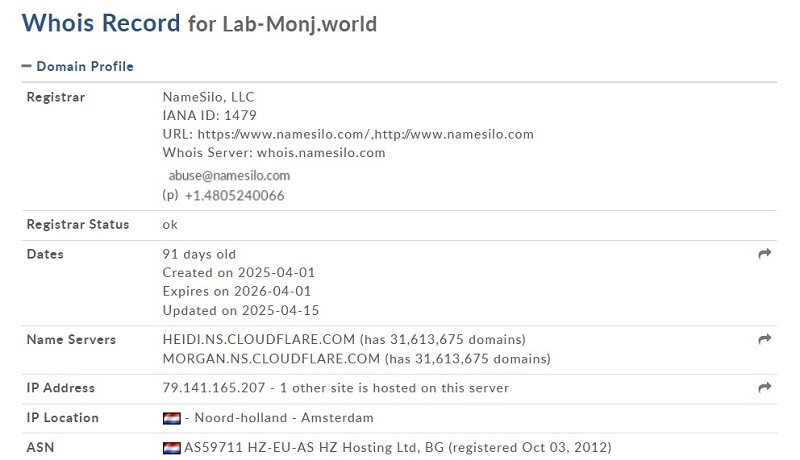Click the minus icon before Domain Profile
This screenshot has width=800, height=460.
pos(27,66)
